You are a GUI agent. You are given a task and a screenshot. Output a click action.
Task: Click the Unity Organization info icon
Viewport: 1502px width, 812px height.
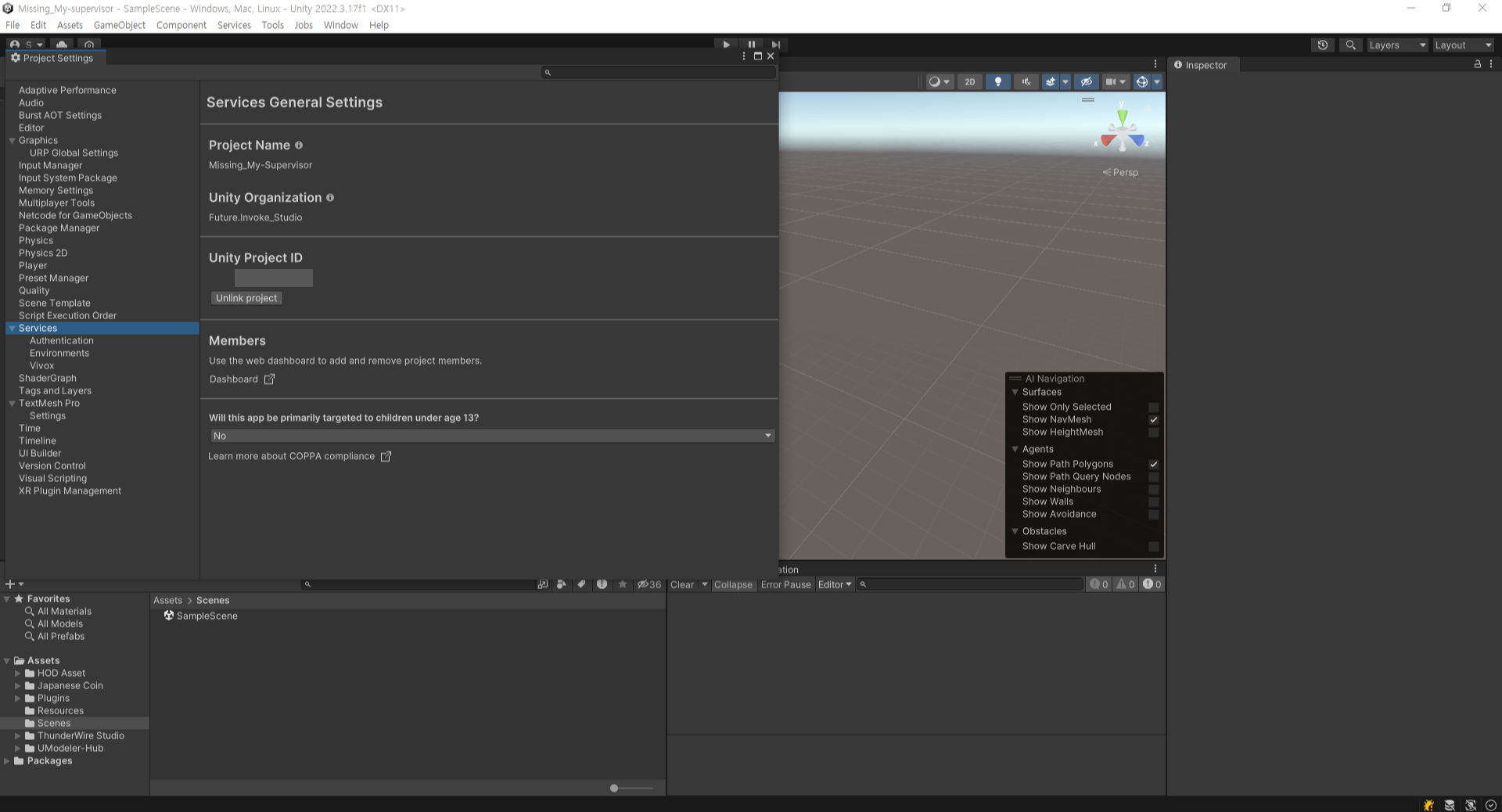(x=330, y=197)
